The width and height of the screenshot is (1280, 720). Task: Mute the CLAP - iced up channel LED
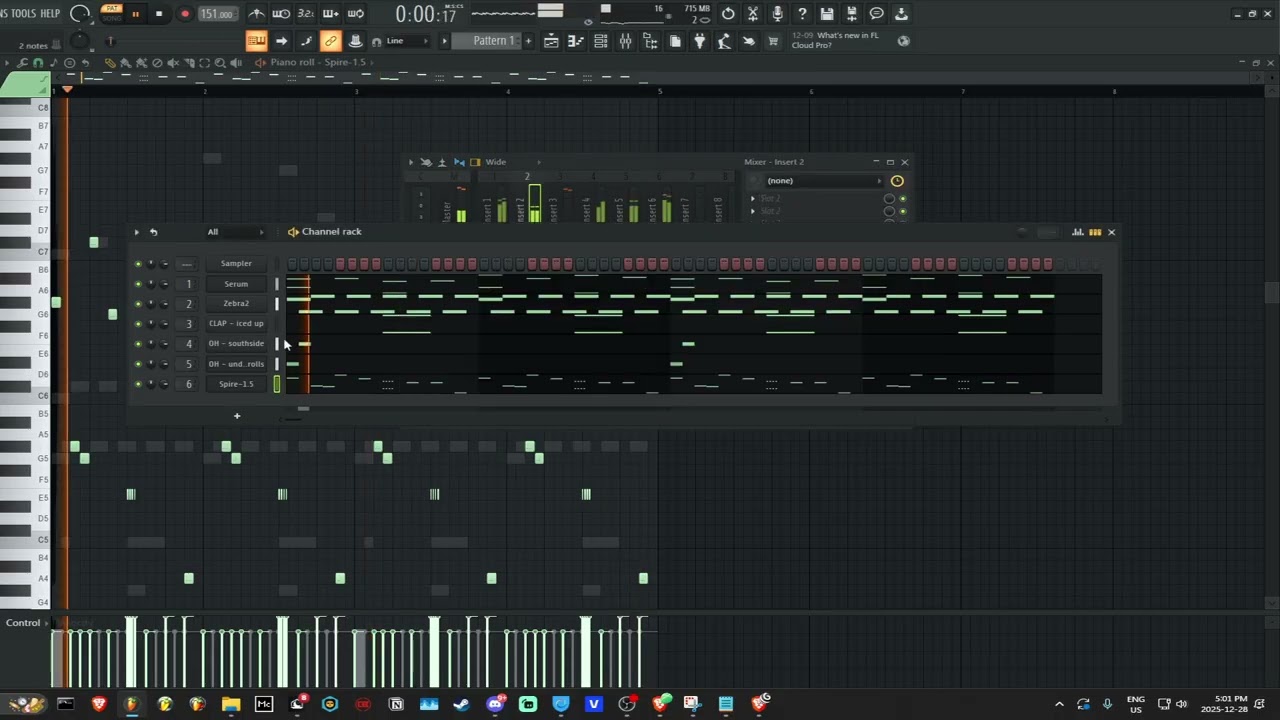pos(138,324)
